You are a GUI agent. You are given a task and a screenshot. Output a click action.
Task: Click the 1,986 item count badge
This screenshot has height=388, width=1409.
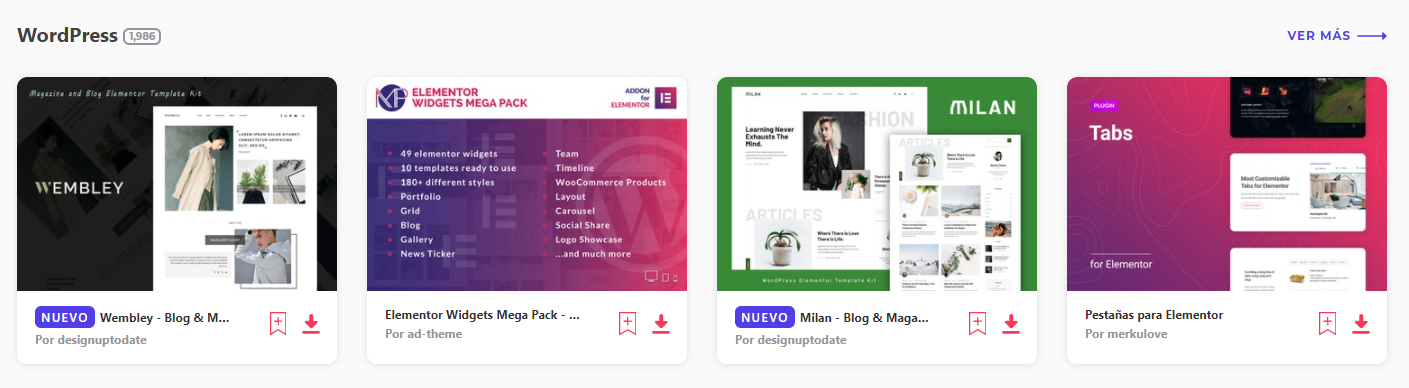click(x=142, y=36)
